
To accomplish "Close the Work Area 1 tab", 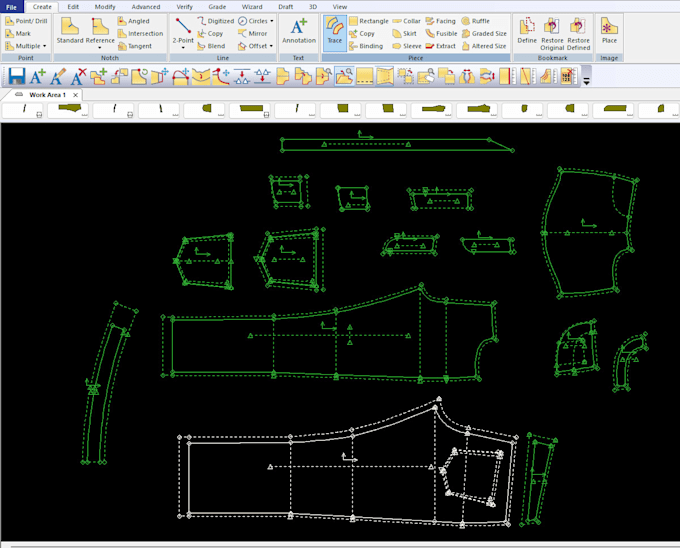I will [x=75, y=95].
